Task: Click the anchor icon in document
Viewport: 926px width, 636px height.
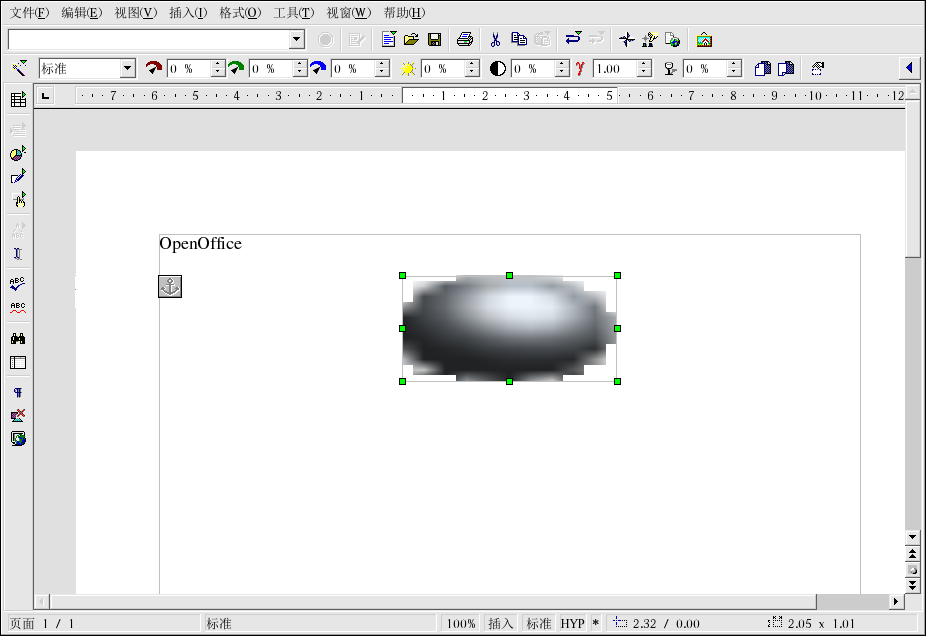Action: [x=170, y=287]
